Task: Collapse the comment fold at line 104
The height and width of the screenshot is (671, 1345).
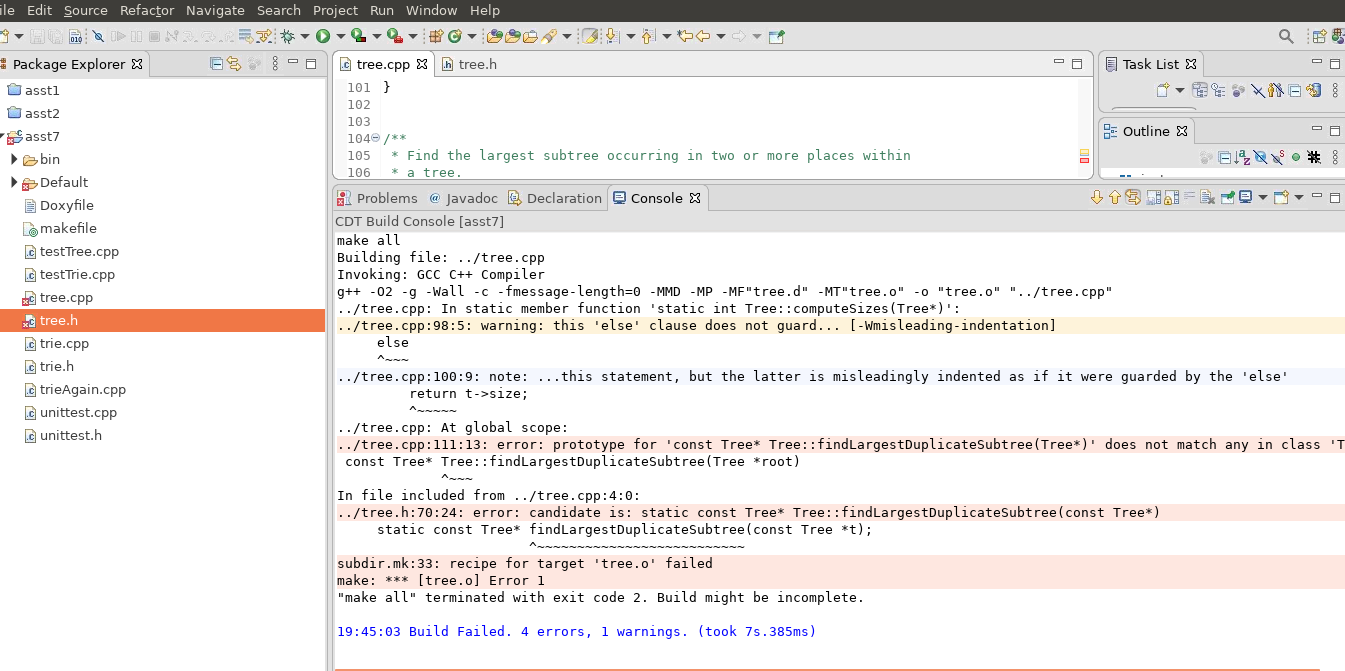Action: [376, 138]
